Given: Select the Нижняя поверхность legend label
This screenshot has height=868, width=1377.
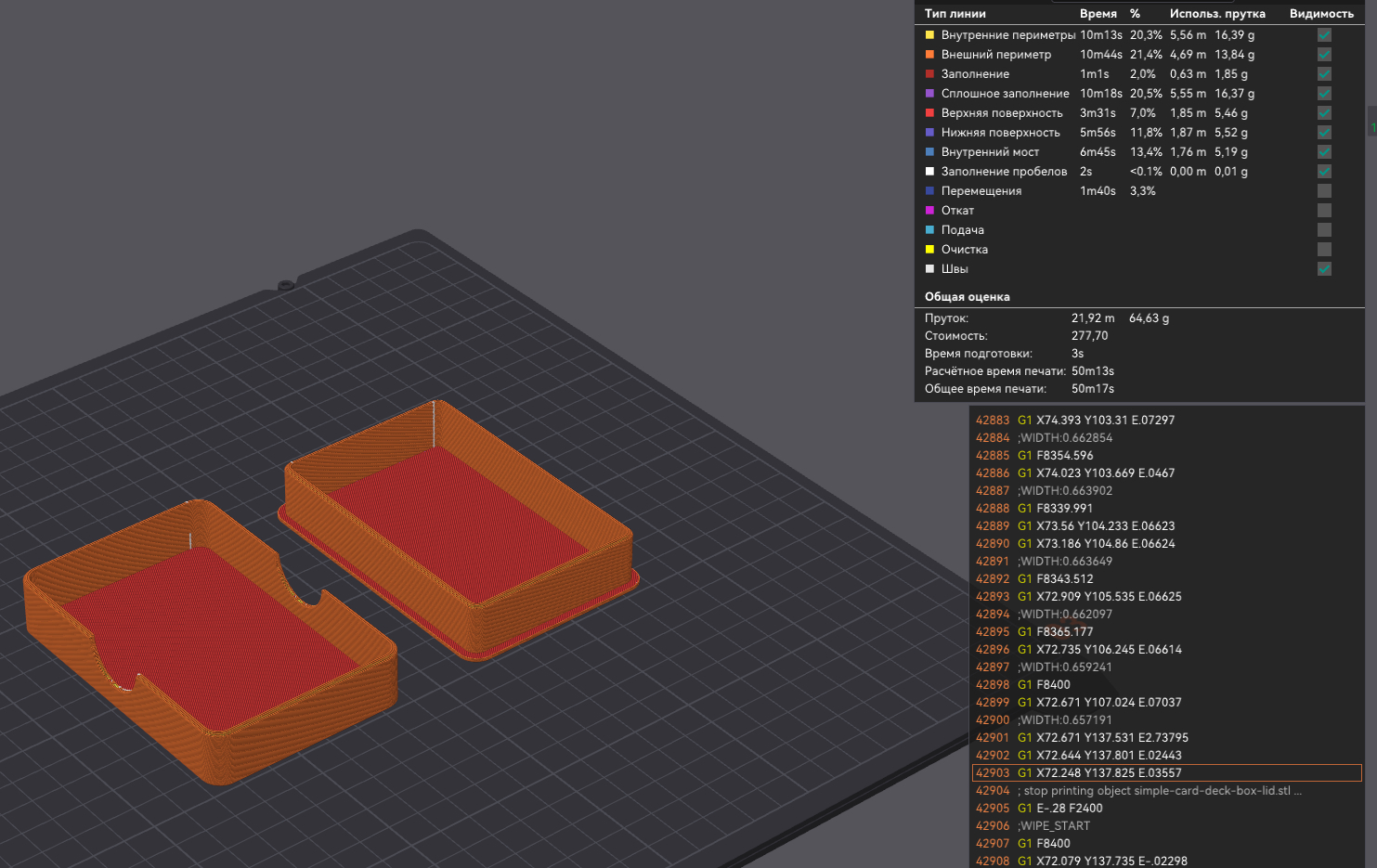Looking at the screenshot, I should click(x=1000, y=133).
